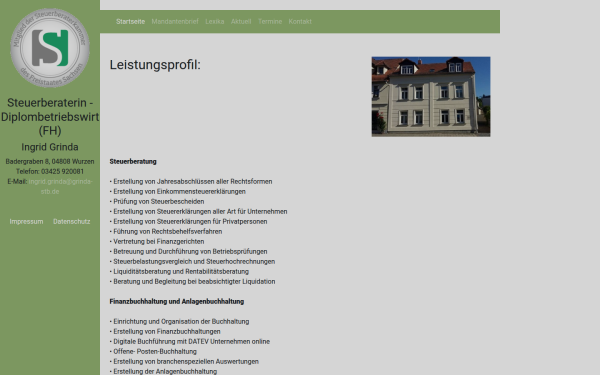Open the Datenschutz link
The image size is (600, 375).
(x=72, y=222)
